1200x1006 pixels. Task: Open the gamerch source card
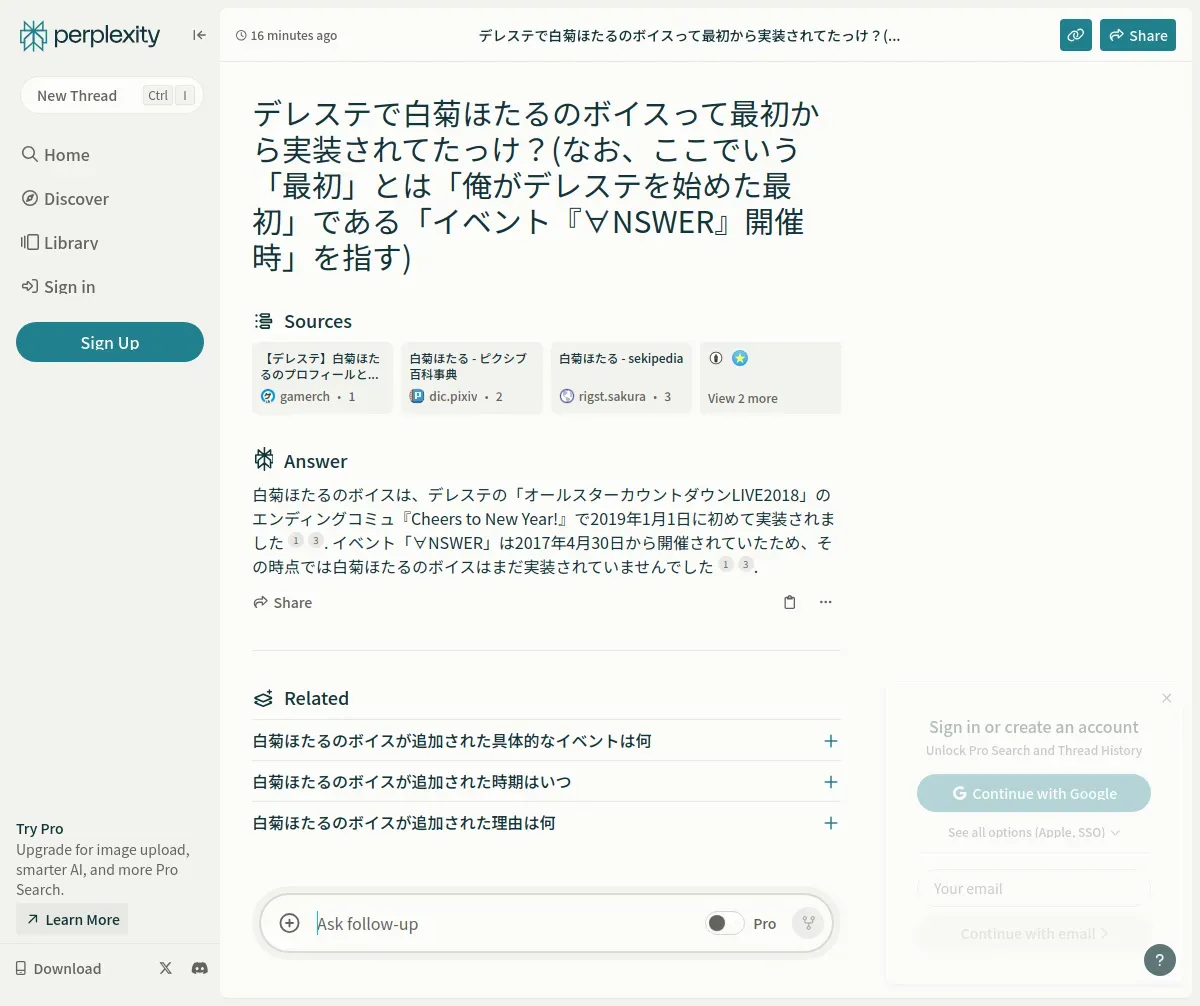pyautogui.click(x=322, y=378)
